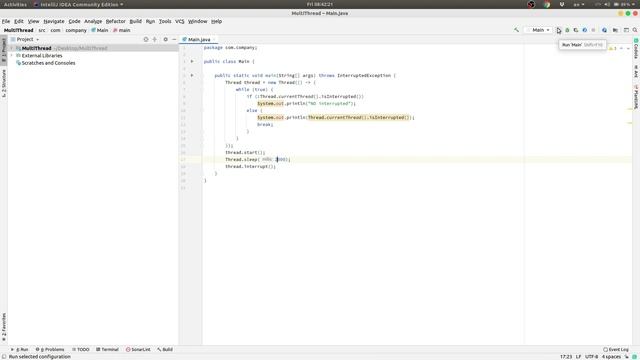Click the UTF-8 encoding in status bar

[x=591, y=357]
